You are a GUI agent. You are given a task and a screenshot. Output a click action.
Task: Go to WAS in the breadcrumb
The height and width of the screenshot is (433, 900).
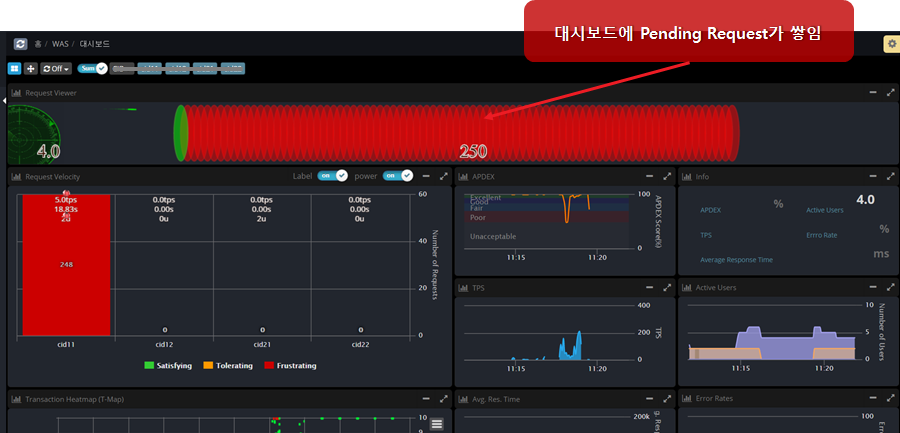pos(61,44)
